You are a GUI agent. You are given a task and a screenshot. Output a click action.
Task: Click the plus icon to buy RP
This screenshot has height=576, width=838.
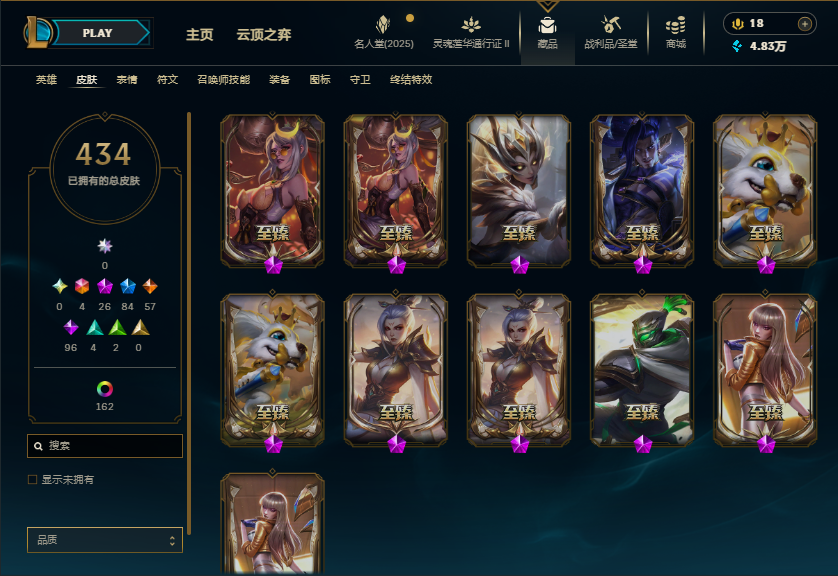[804, 24]
